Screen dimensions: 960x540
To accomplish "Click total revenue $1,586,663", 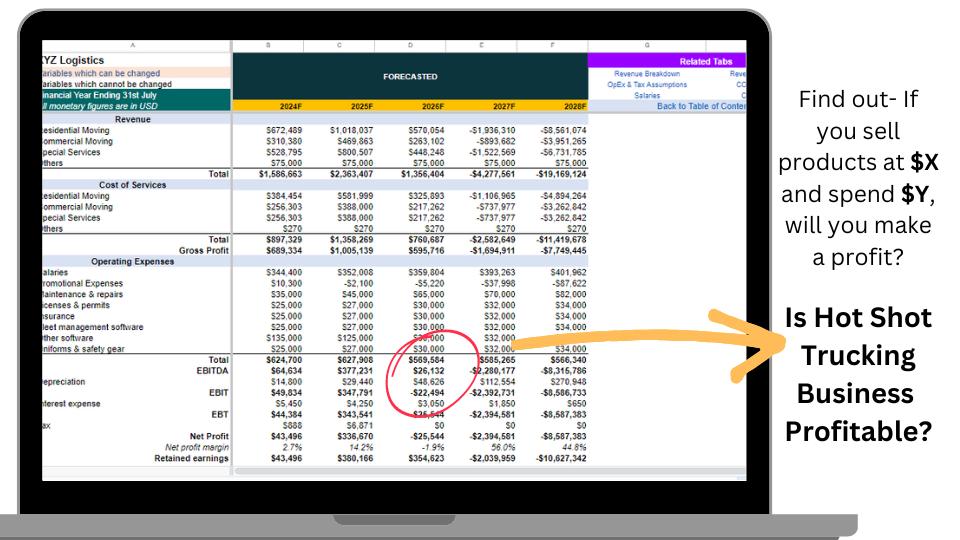I will [280, 174].
